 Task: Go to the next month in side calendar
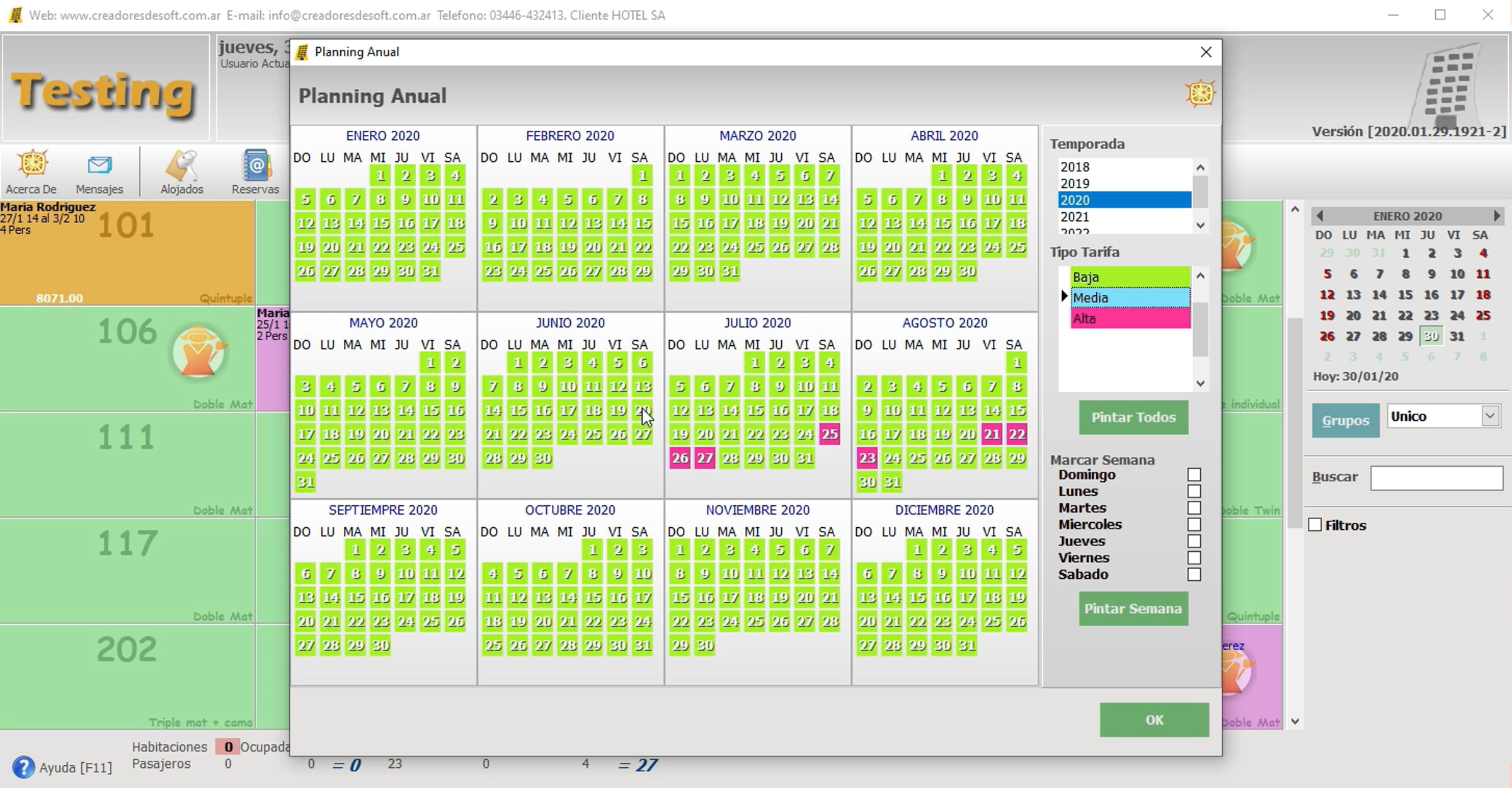1497,216
